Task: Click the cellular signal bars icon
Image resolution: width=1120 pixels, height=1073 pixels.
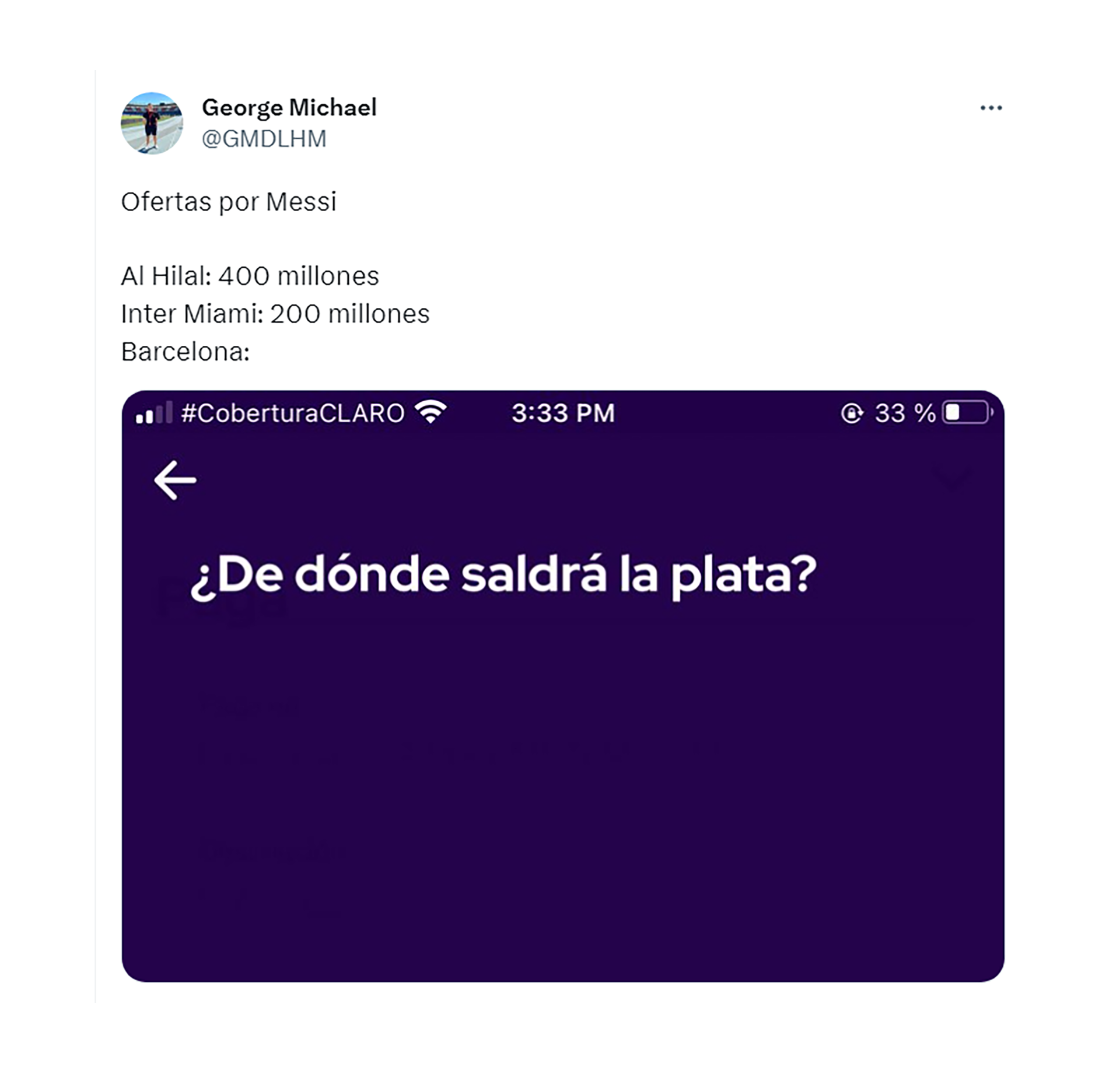Action: click(x=154, y=413)
